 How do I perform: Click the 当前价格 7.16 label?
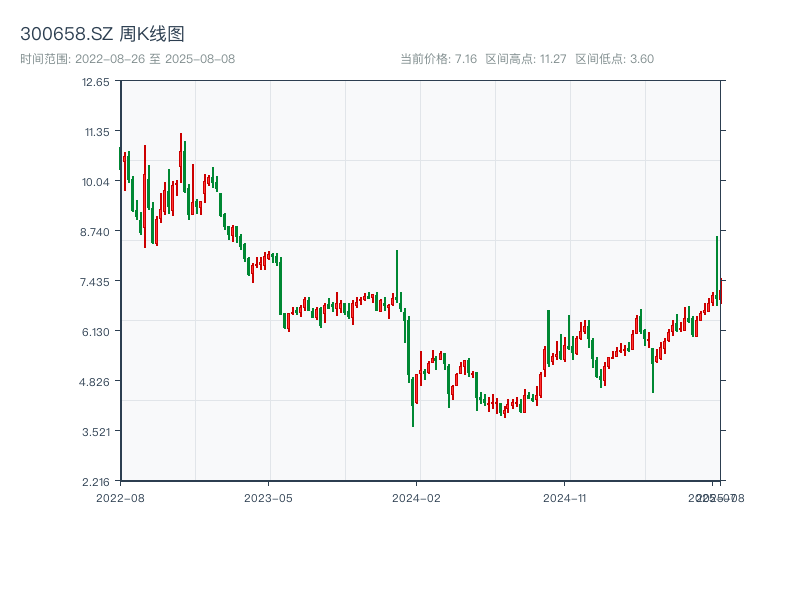[438, 59]
